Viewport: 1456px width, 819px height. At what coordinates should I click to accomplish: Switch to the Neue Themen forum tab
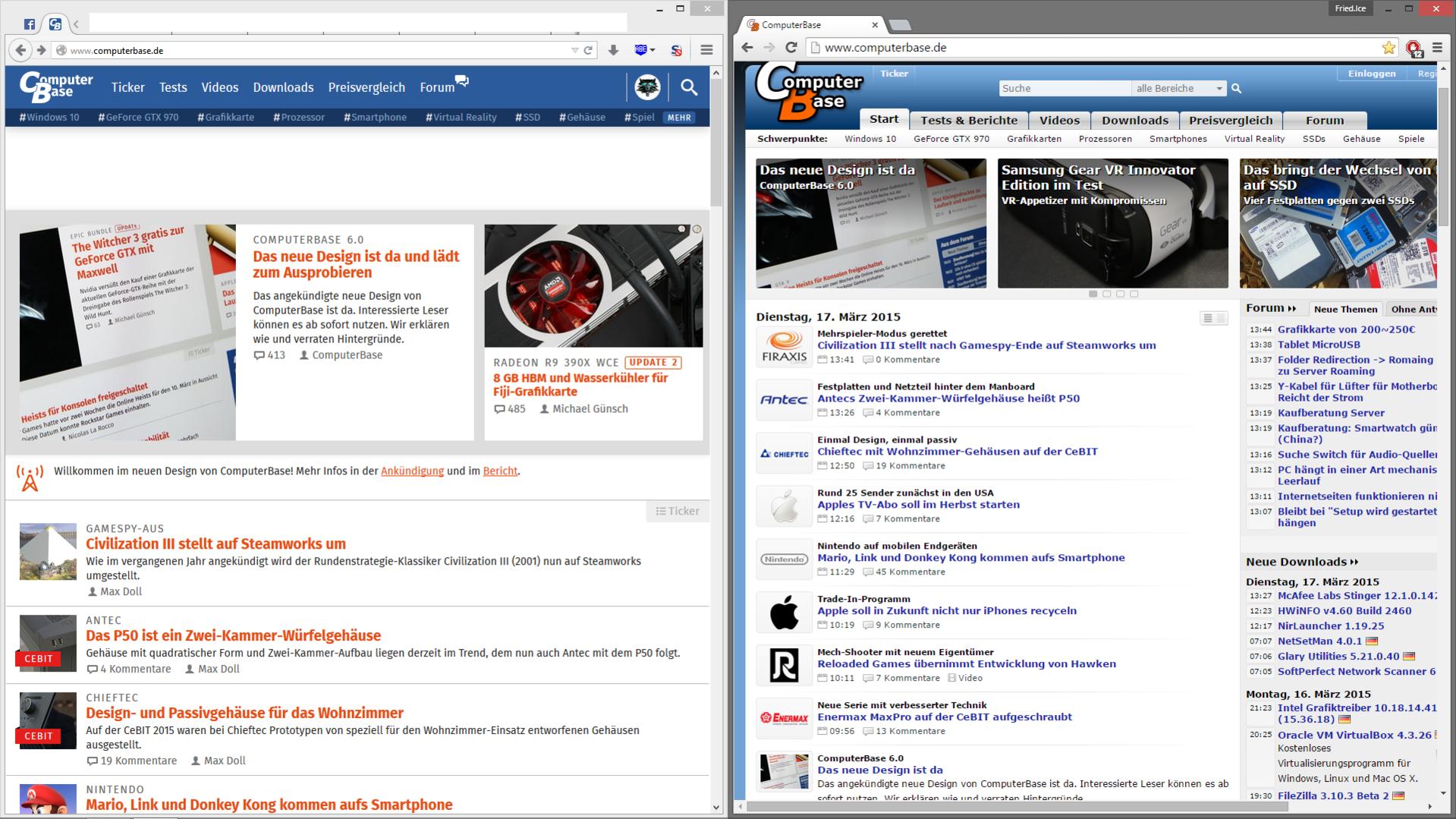(x=1345, y=309)
